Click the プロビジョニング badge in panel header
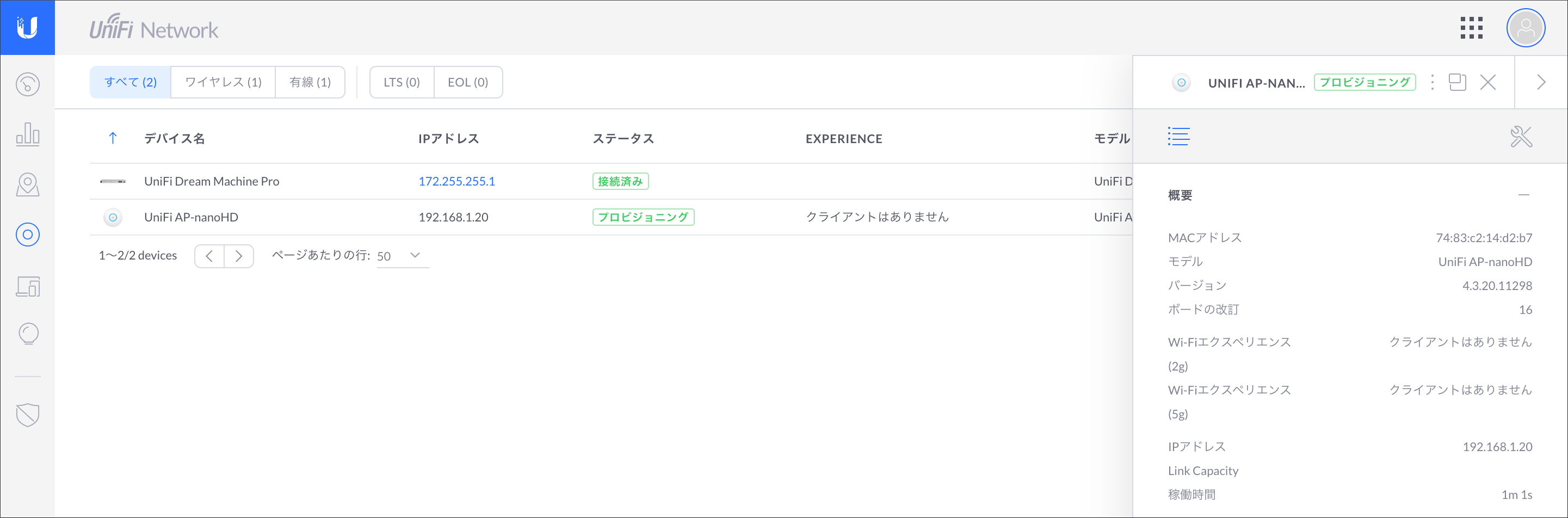This screenshot has width=1568, height=518. (1365, 82)
